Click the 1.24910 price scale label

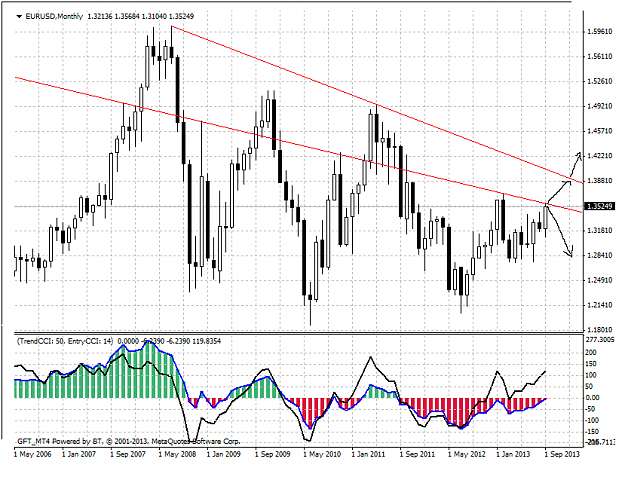tap(600, 280)
